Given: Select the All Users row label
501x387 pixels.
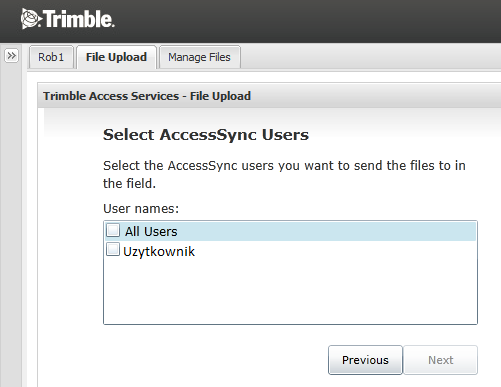Looking at the screenshot, I should (x=151, y=231).
